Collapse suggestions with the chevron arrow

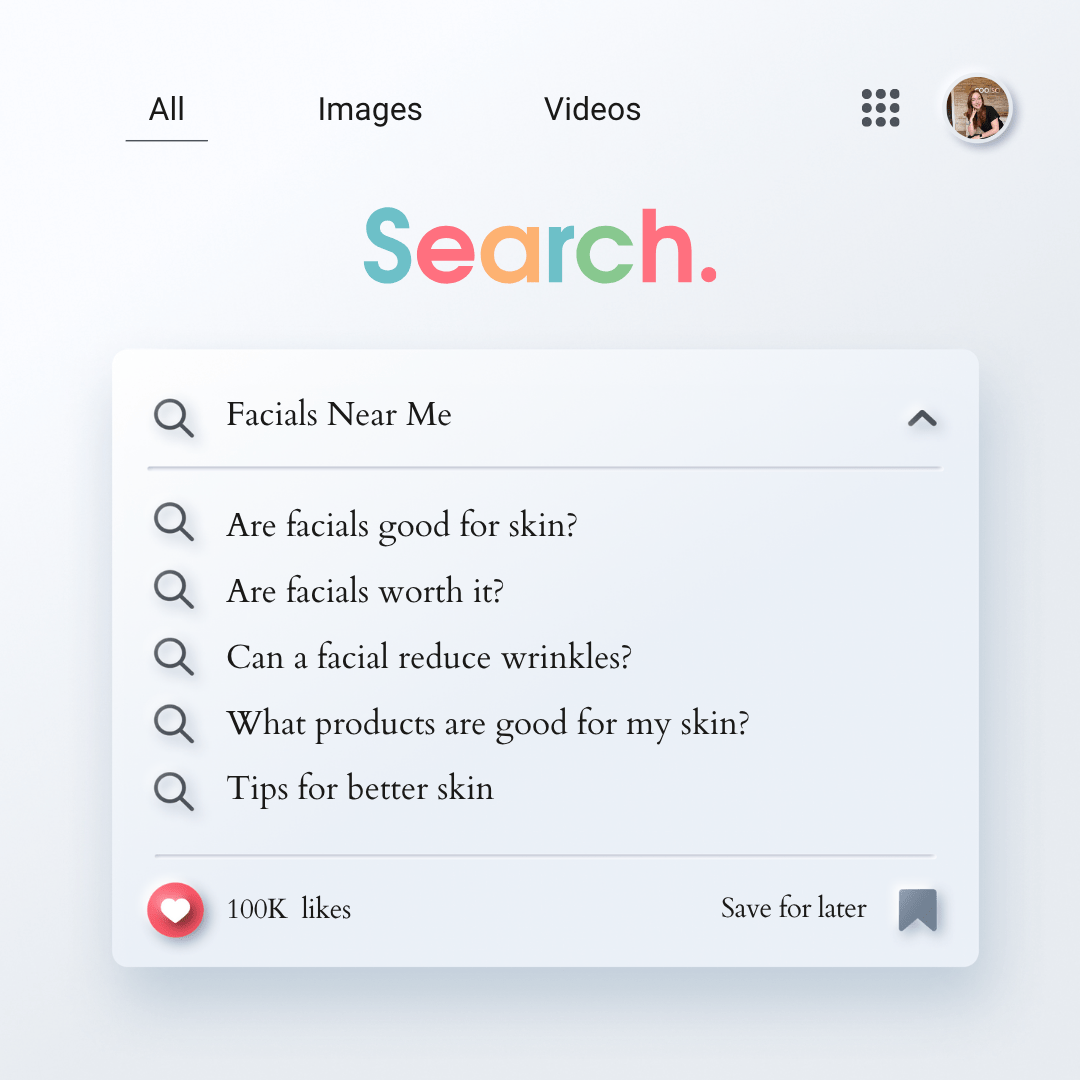pyautogui.click(x=921, y=419)
